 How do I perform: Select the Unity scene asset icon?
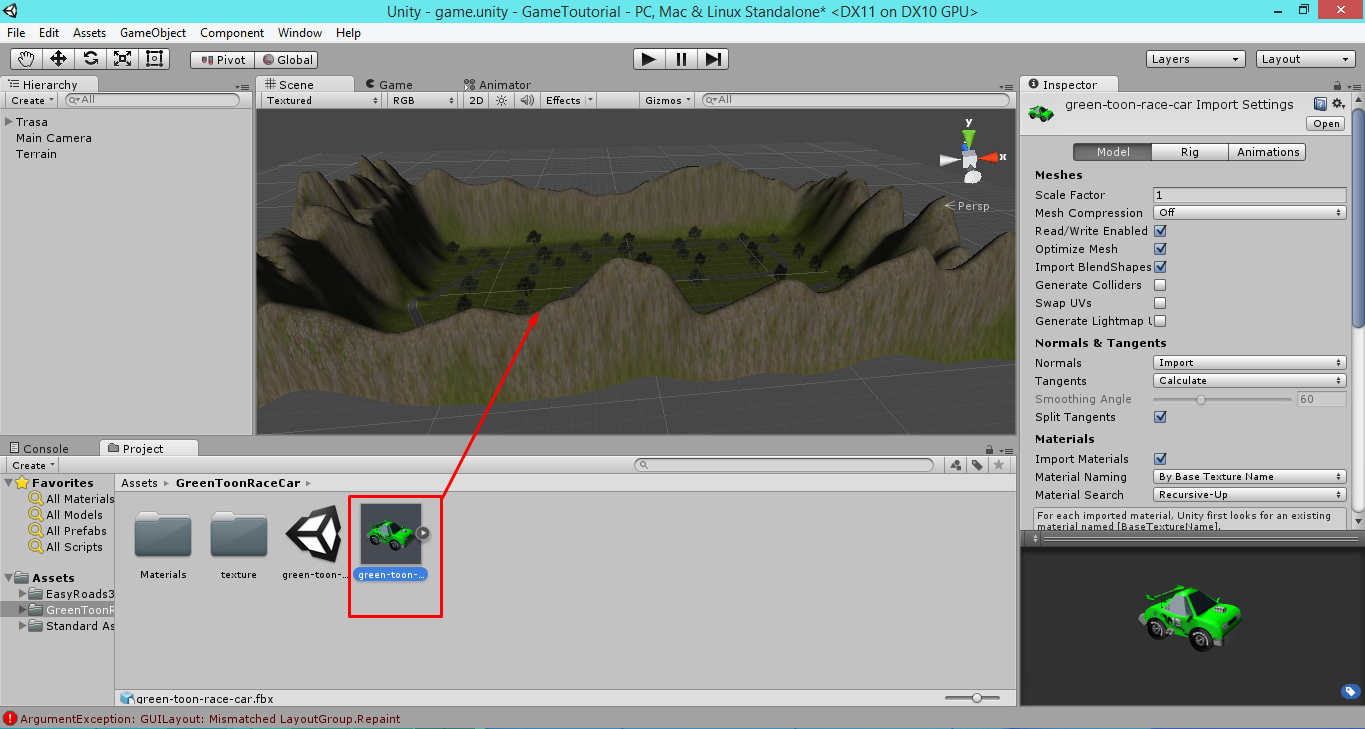point(315,535)
